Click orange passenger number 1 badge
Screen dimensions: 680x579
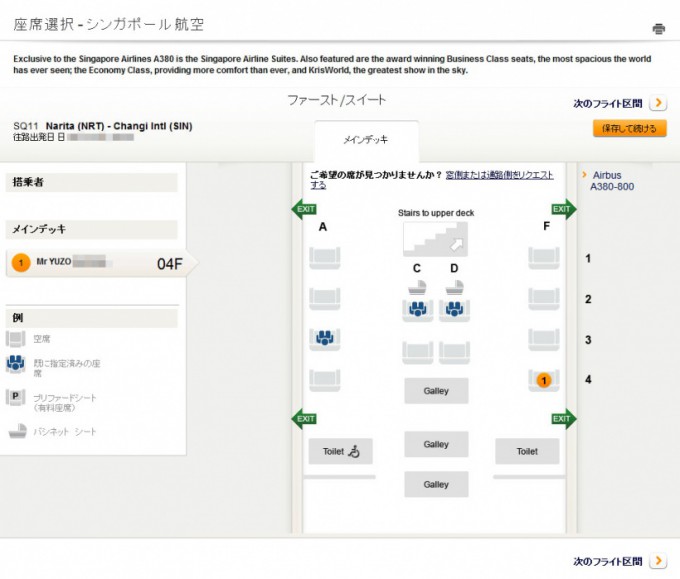pyautogui.click(x=21, y=263)
